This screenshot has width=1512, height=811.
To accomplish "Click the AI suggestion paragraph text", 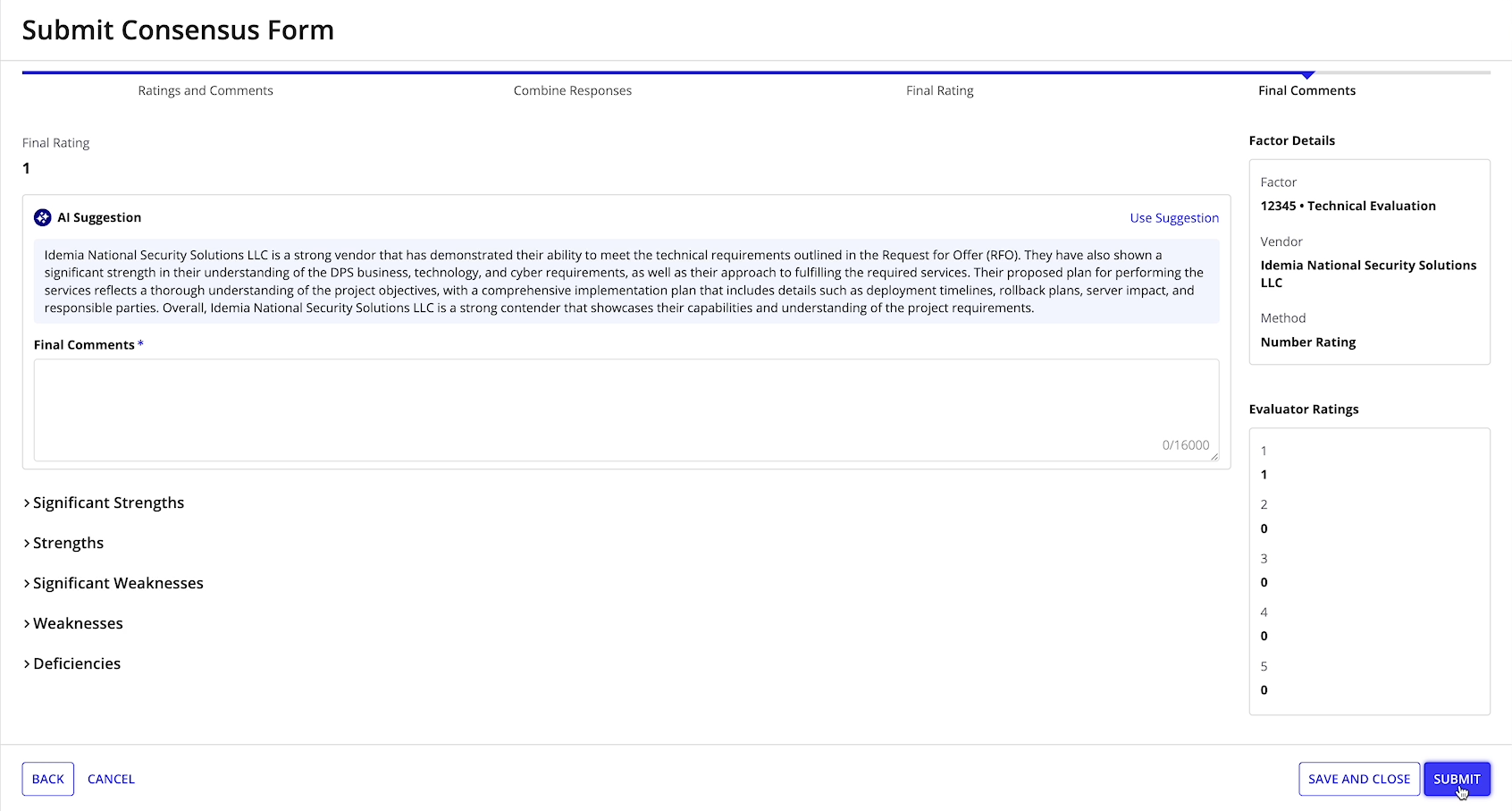I will [x=626, y=281].
